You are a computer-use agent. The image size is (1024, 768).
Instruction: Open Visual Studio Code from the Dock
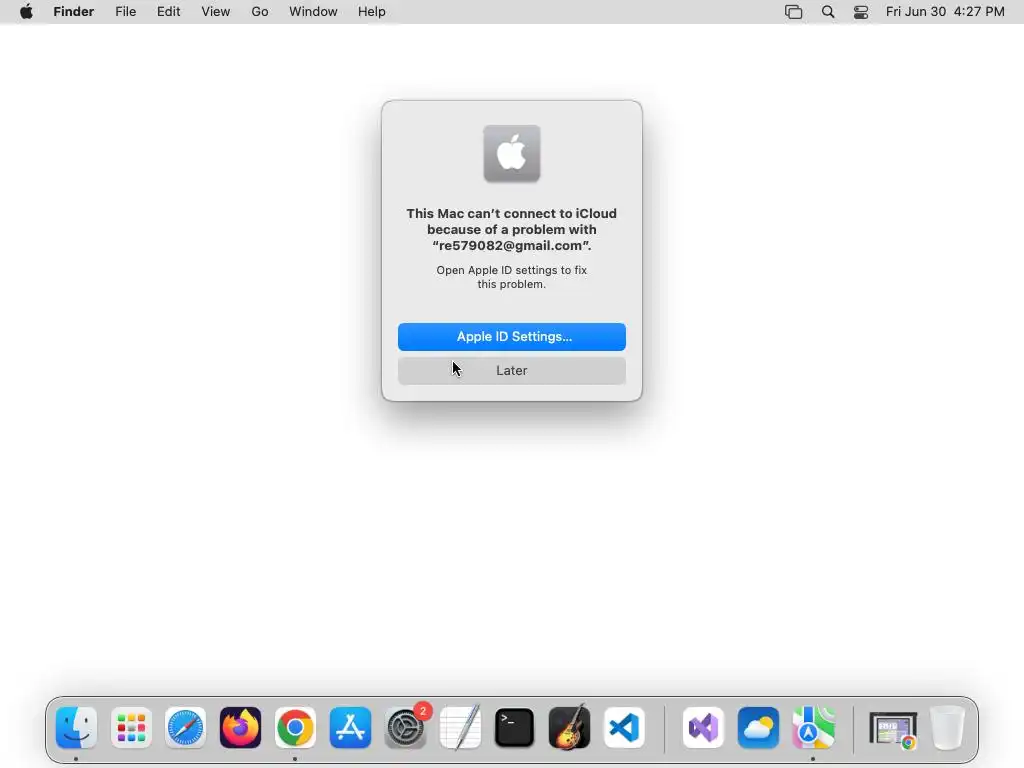624,728
